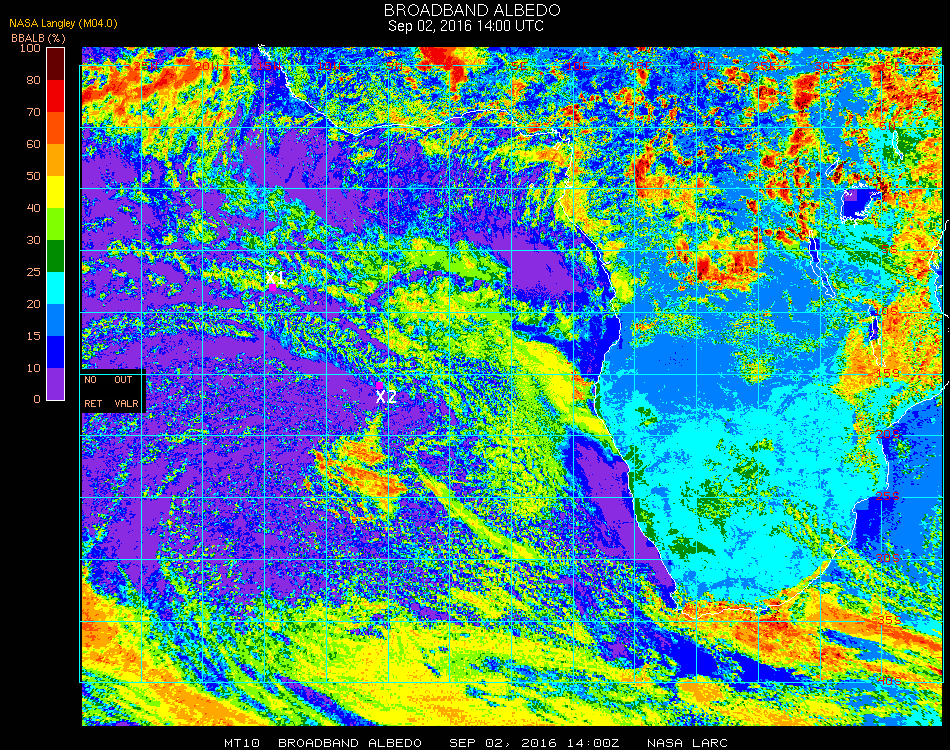Click the dark blue lake near 35E
The width and height of the screenshot is (950, 750).
[x=858, y=203]
